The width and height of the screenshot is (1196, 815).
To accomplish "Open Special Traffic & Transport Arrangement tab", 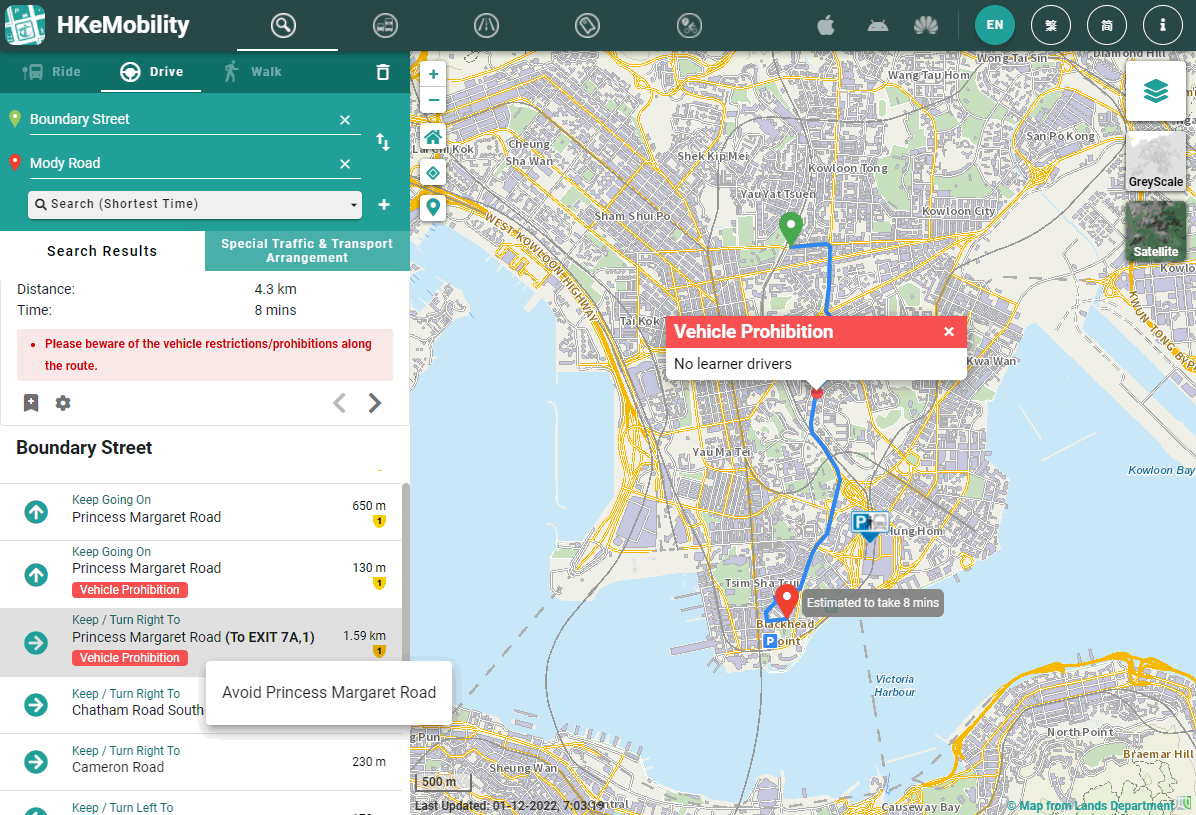I will tap(307, 251).
